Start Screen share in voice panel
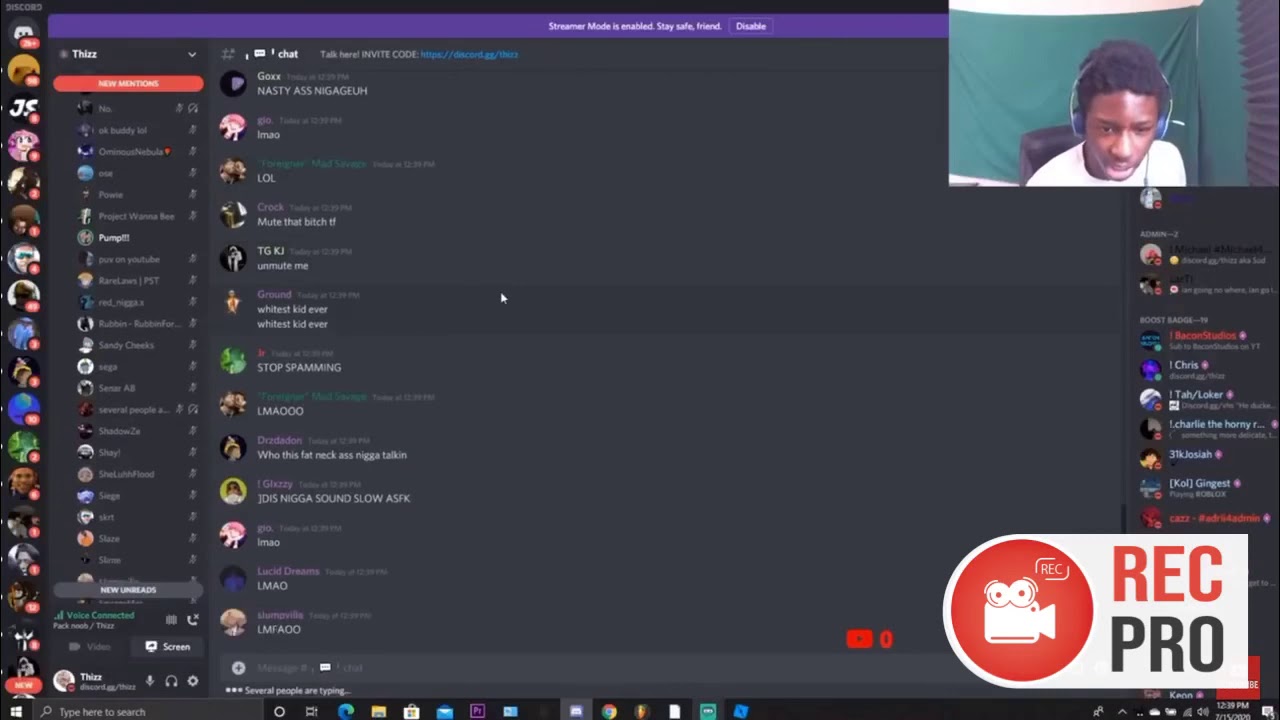This screenshot has width=1280, height=720. click(167, 647)
